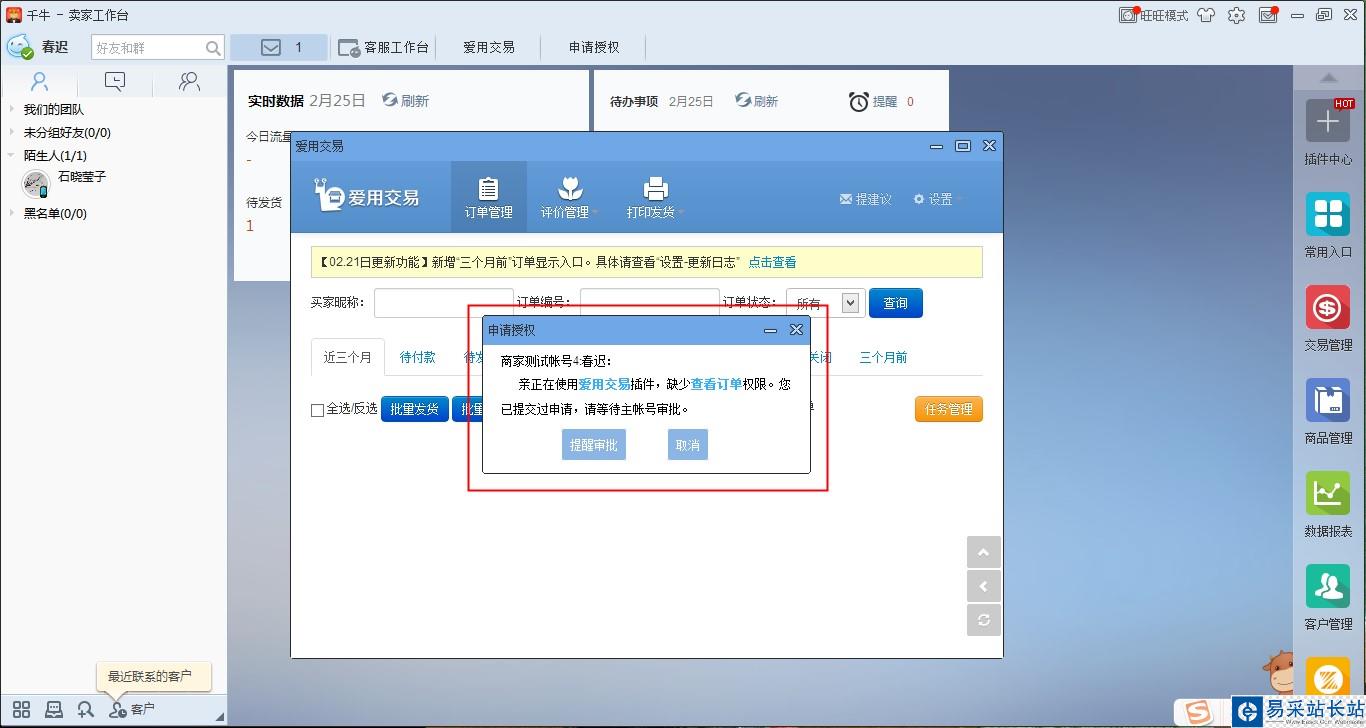
Task: Click the back arrow floating button
Action: [x=983, y=586]
